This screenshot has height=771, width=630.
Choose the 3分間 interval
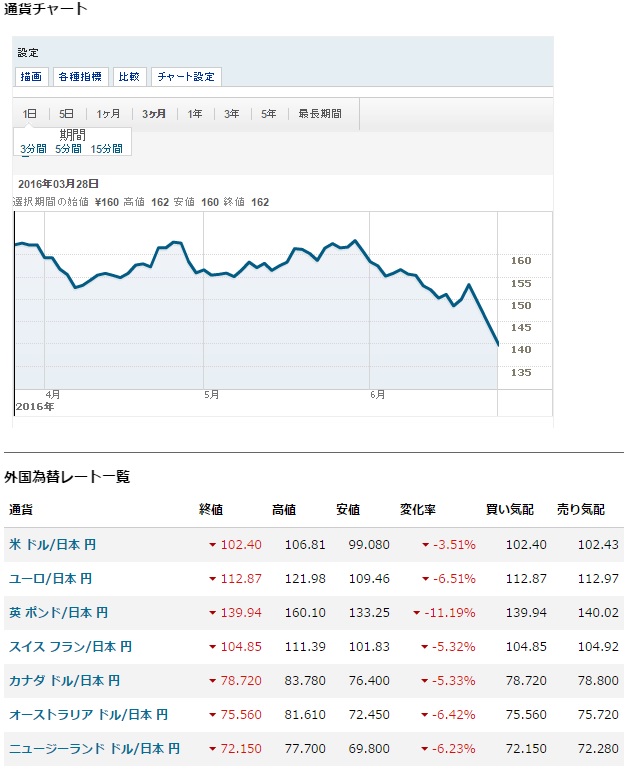[x=34, y=149]
